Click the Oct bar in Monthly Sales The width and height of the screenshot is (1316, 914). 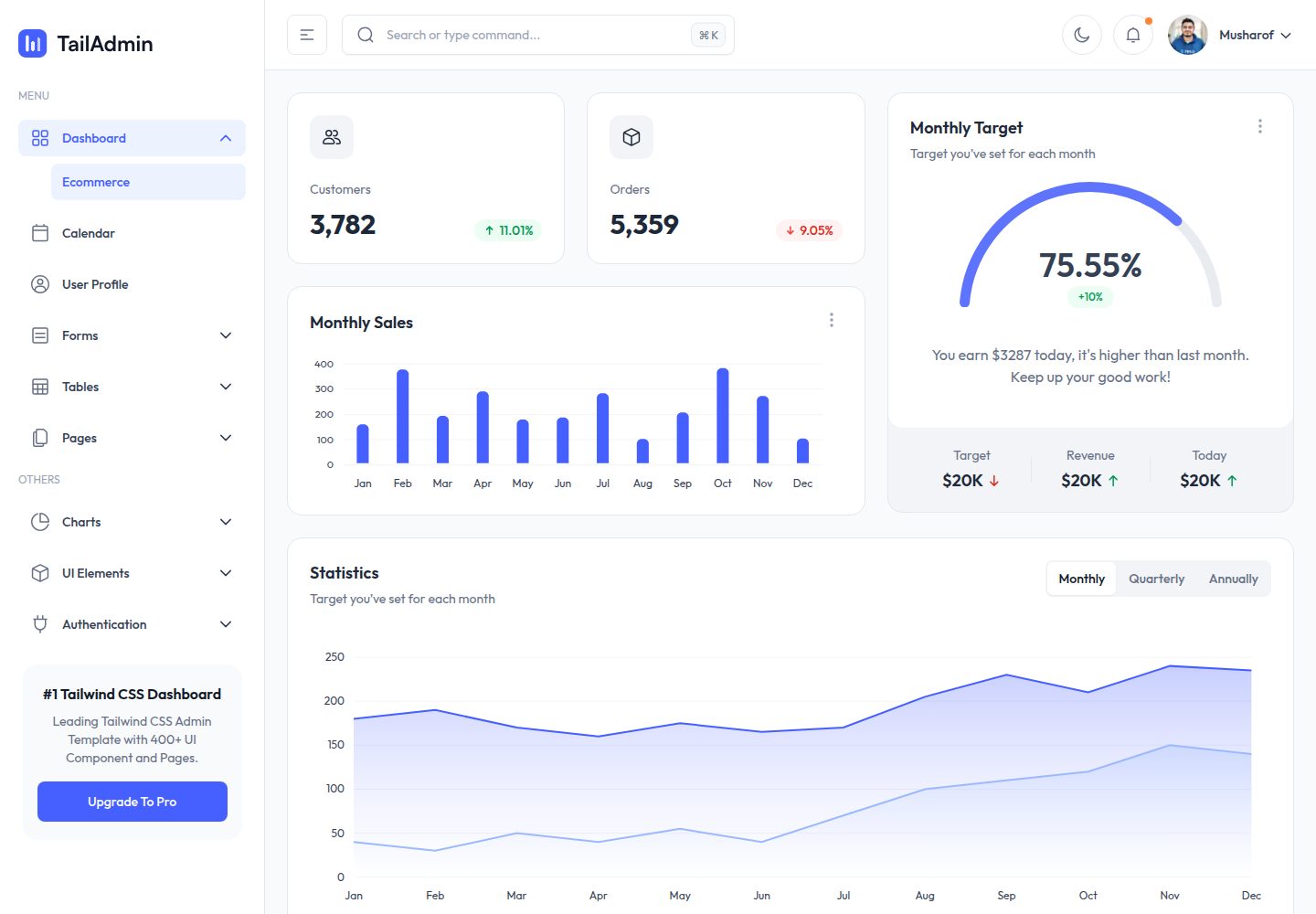pos(723,416)
